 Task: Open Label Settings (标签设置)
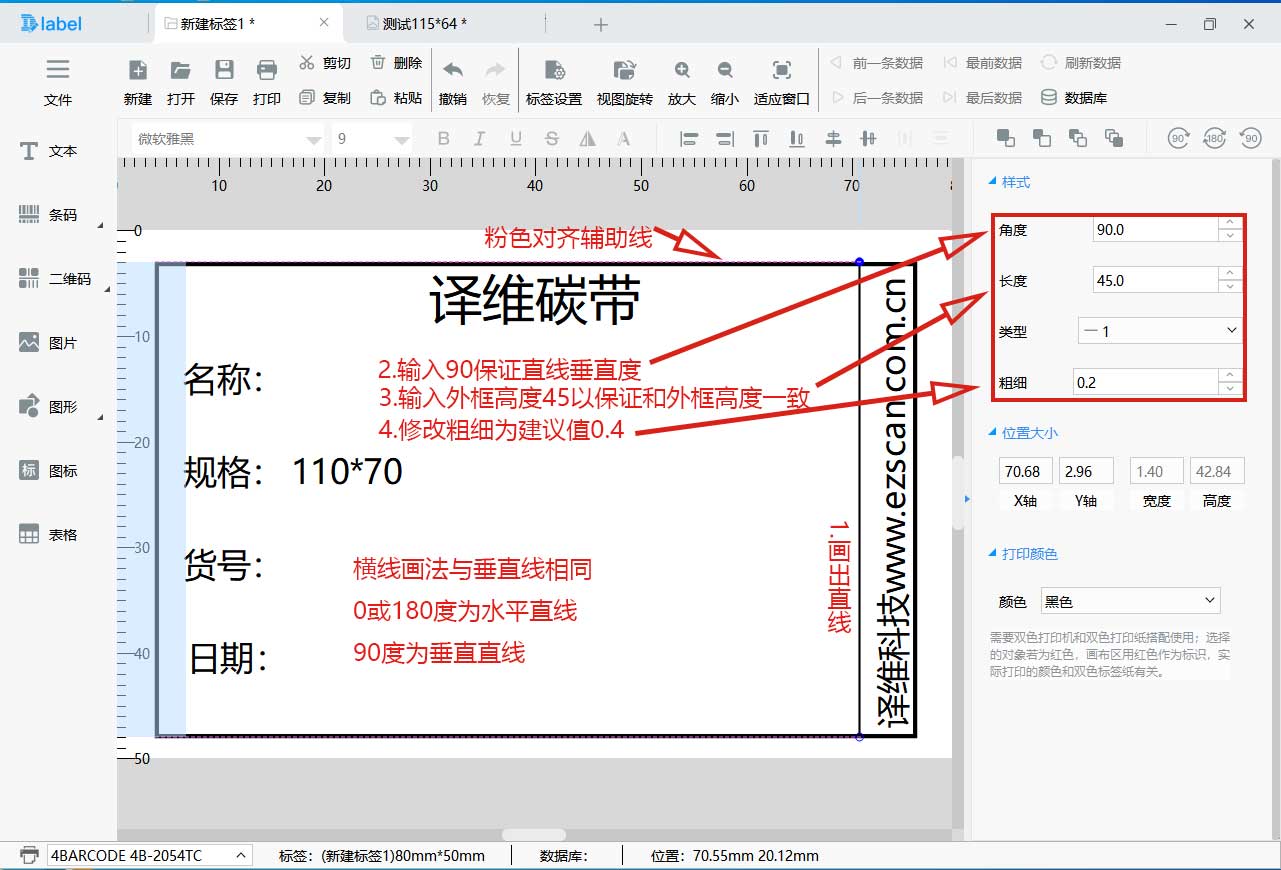pyautogui.click(x=554, y=71)
